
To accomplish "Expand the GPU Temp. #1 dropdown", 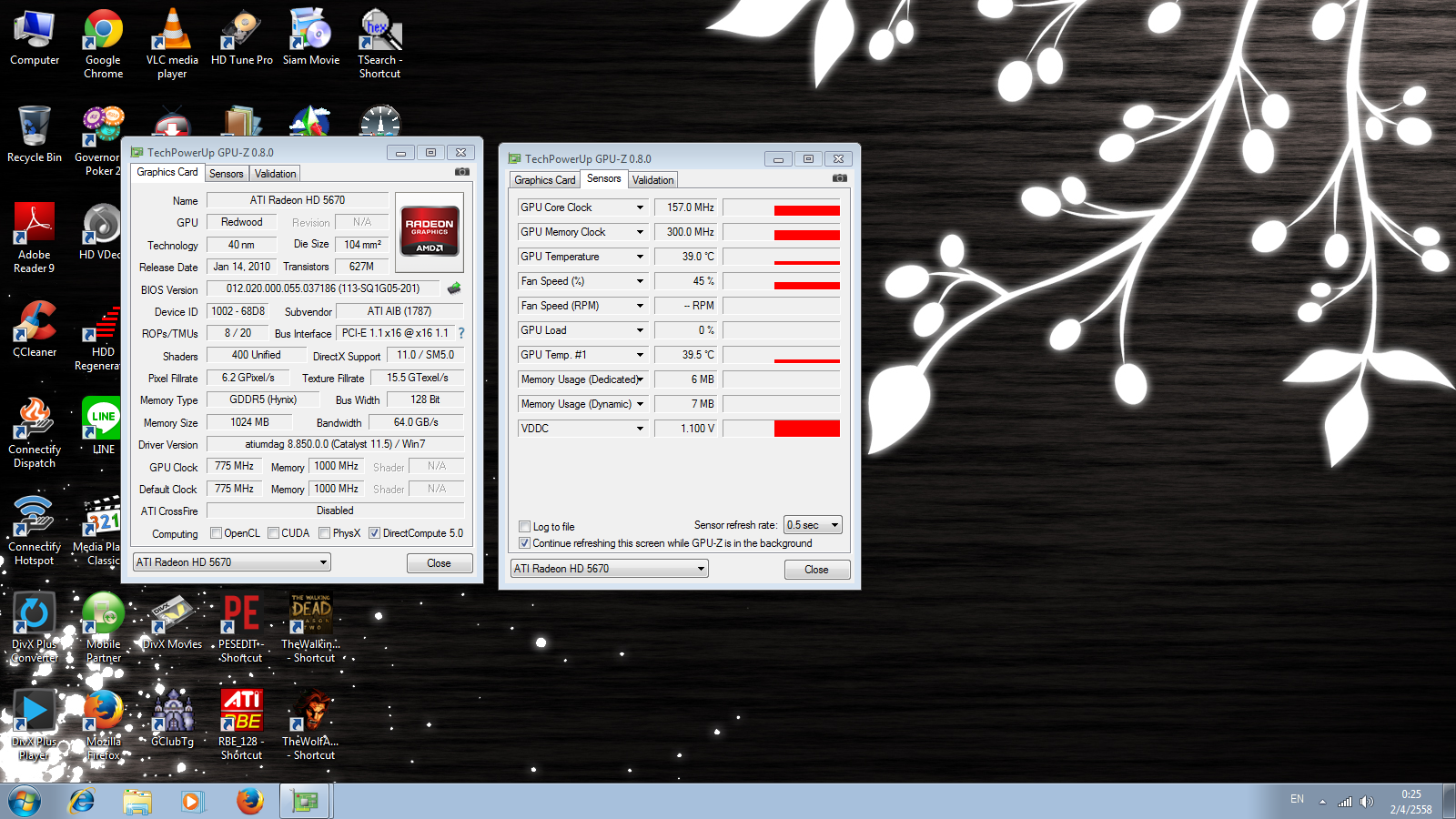I will click(640, 355).
